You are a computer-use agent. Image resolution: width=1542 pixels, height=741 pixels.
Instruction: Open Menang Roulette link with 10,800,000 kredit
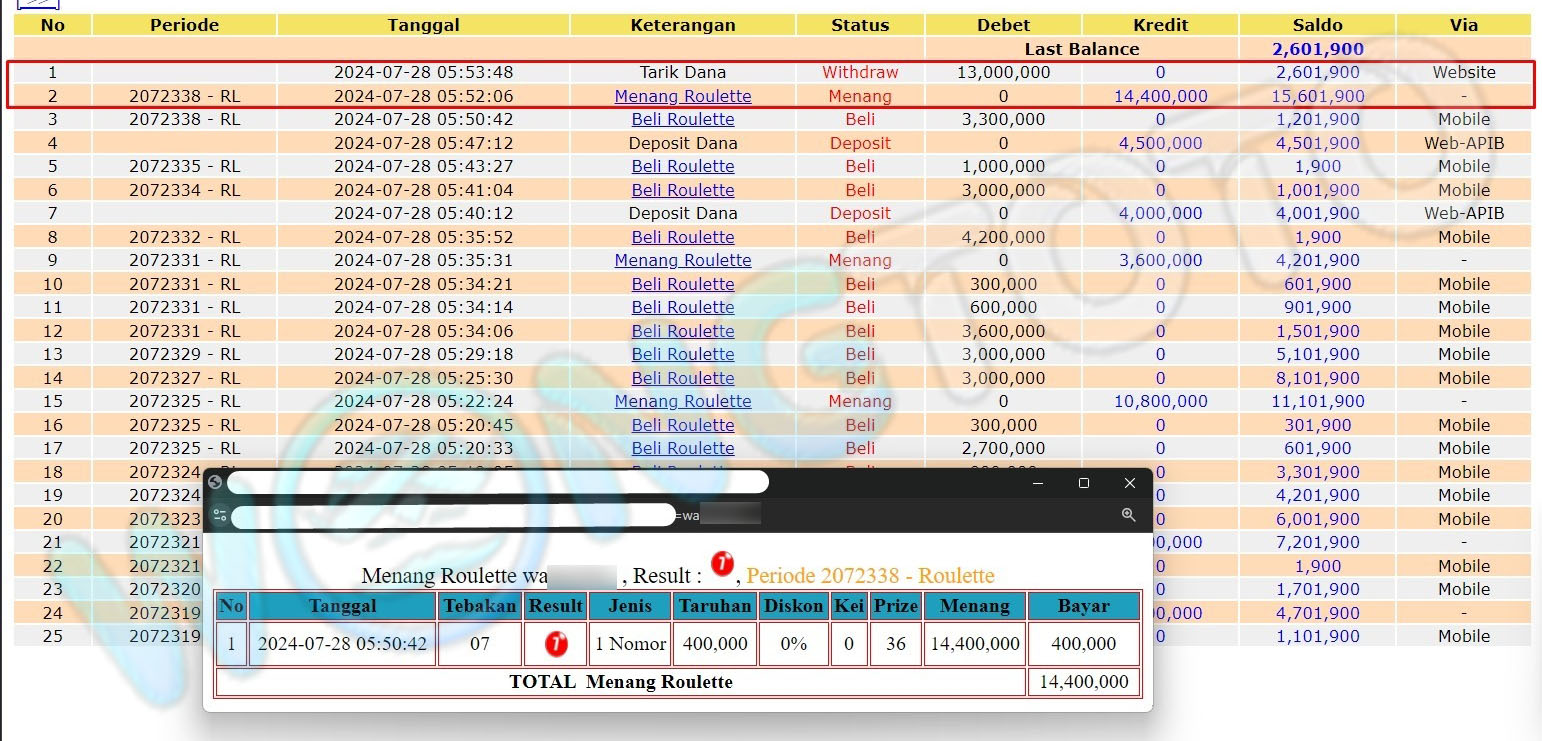[682, 401]
